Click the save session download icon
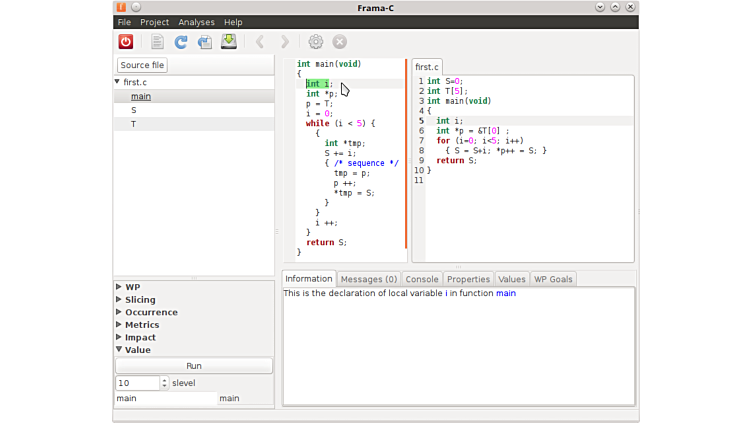This screenshot has height=423, width=752. [x=229, y=42]
